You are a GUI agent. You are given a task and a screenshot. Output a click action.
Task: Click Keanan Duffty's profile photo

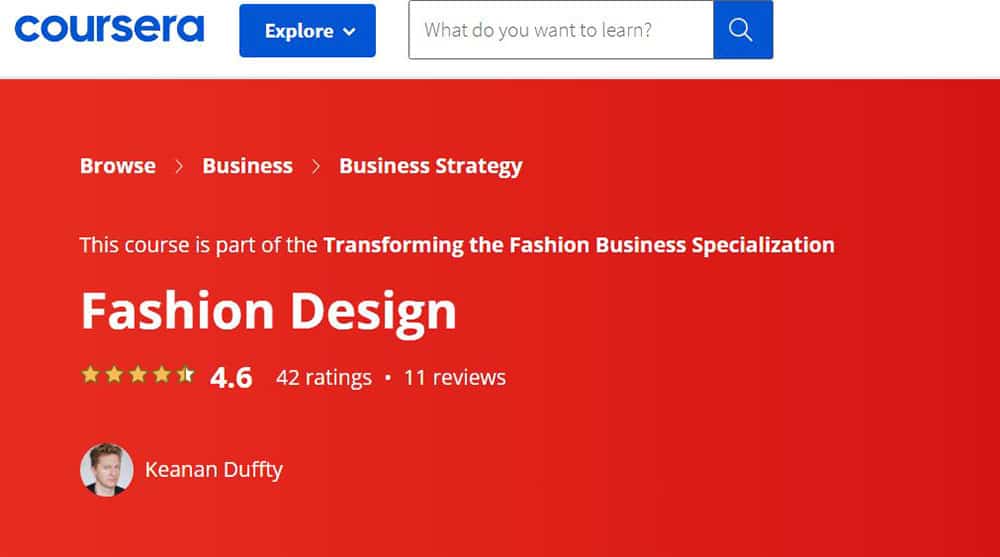point(107,470)
